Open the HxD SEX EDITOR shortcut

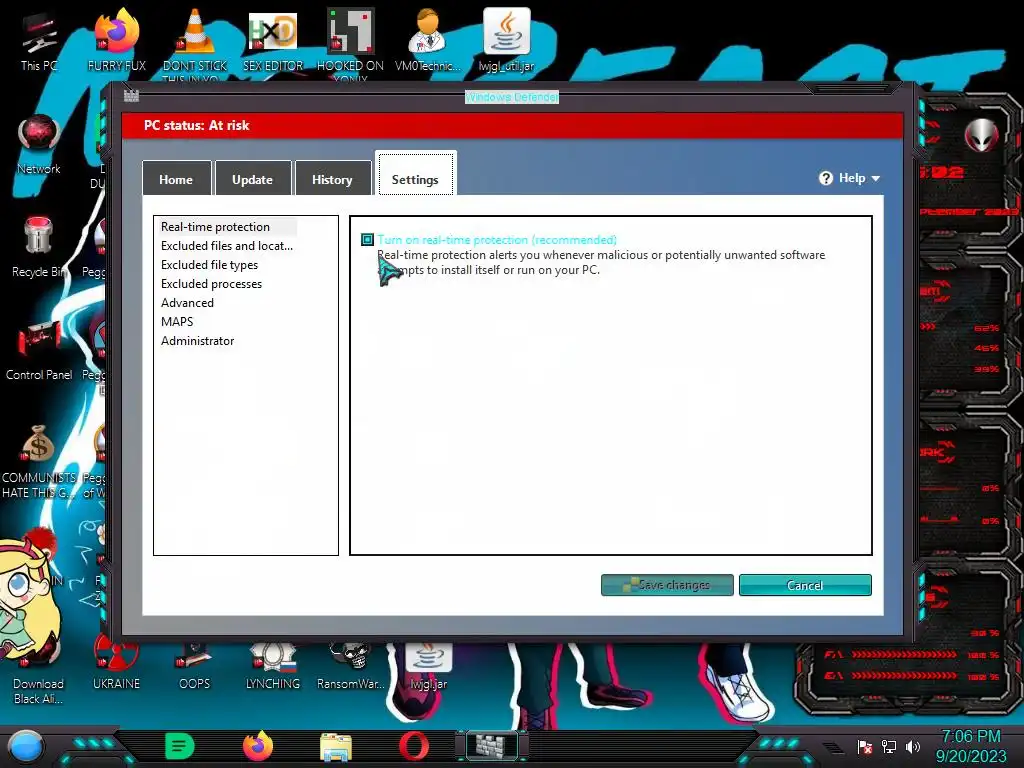click(x=273, y=40)
